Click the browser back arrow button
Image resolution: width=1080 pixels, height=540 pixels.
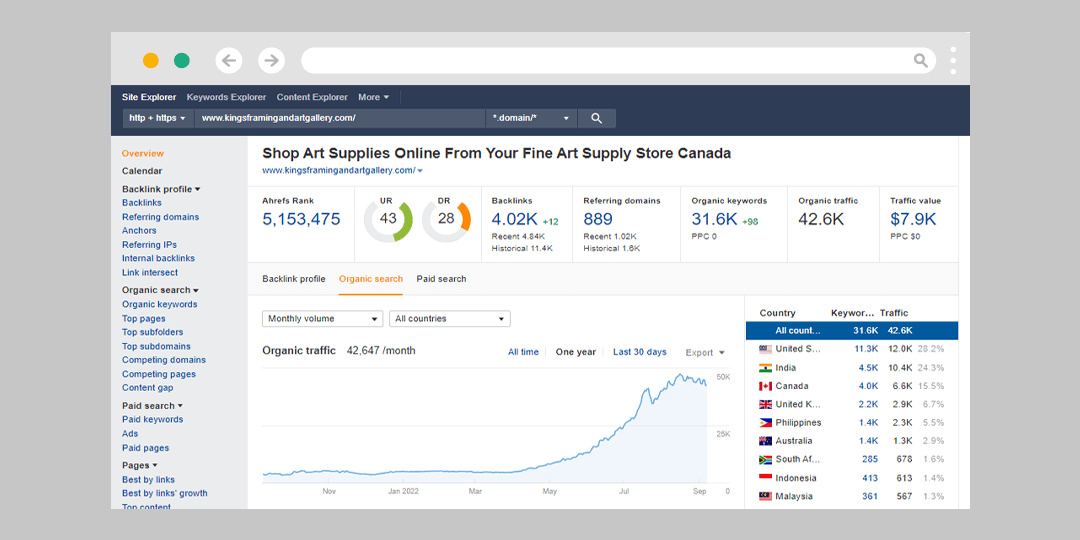coord(229,61)
